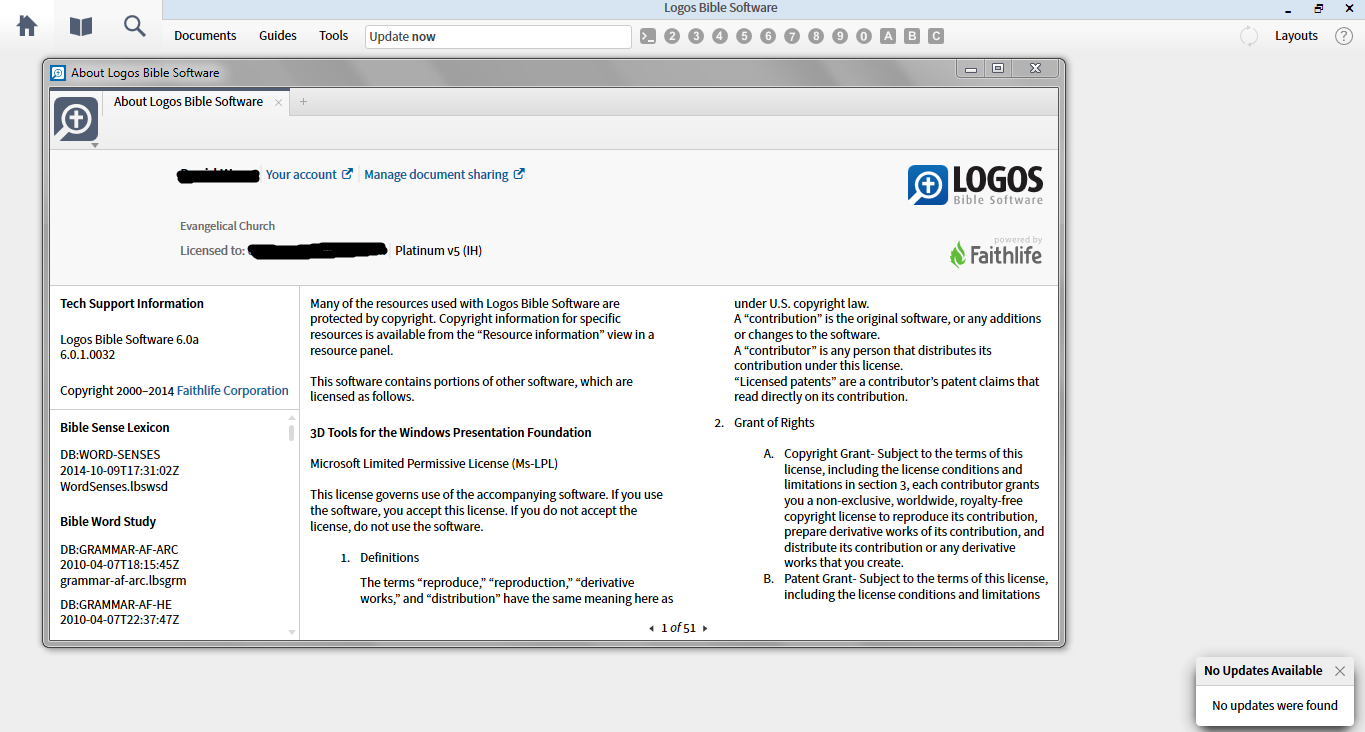
Task: Click shortcut icon number 9
Action: [840, 36]
